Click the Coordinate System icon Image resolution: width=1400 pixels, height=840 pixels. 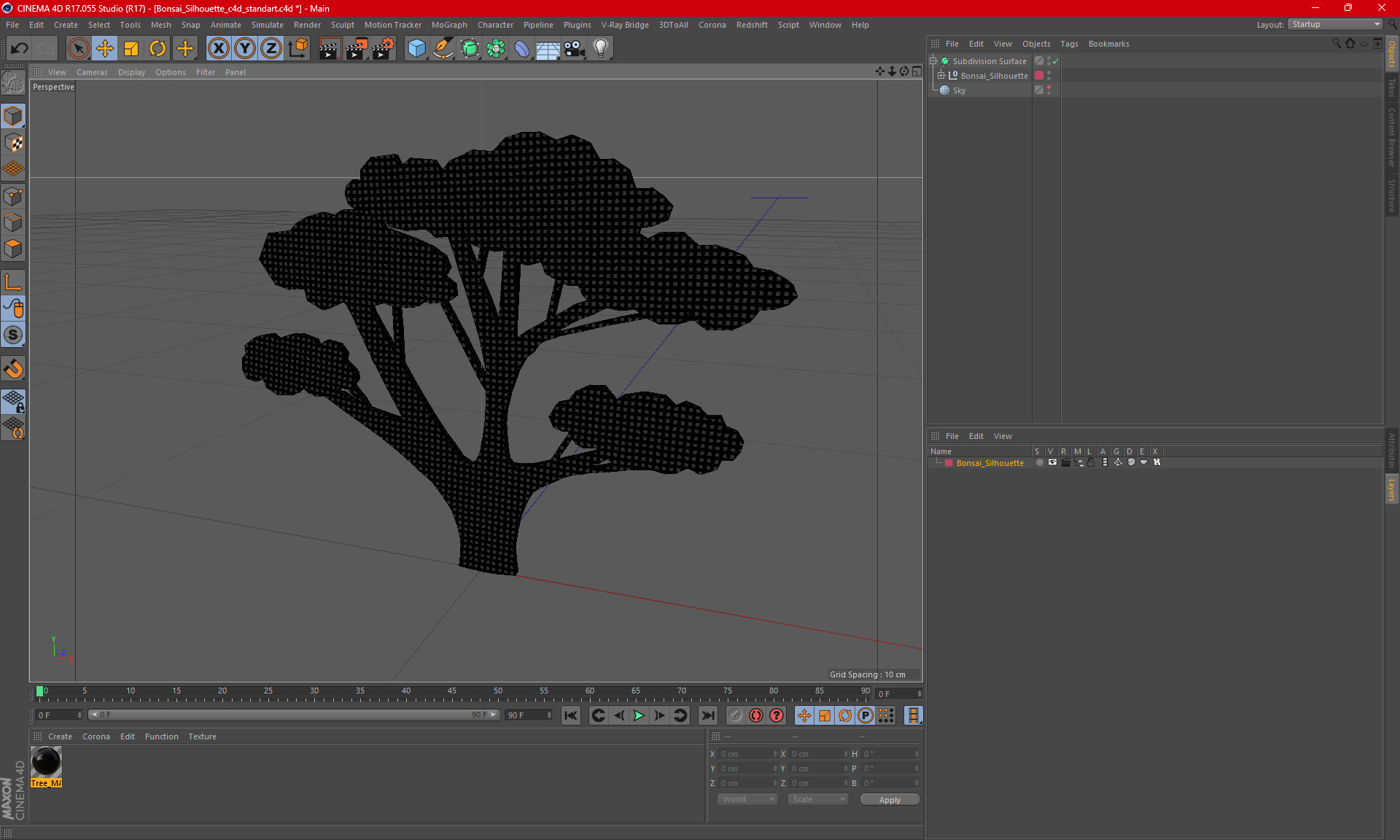click(297, 49)
